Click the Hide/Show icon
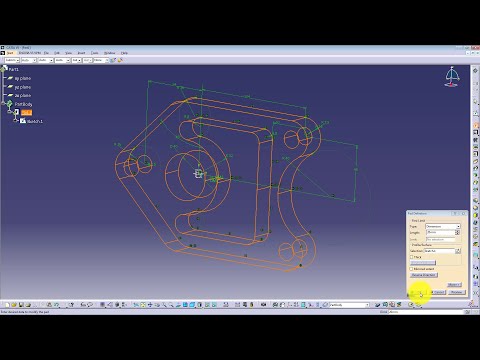480x360 pixels. [x=207, y=305]
